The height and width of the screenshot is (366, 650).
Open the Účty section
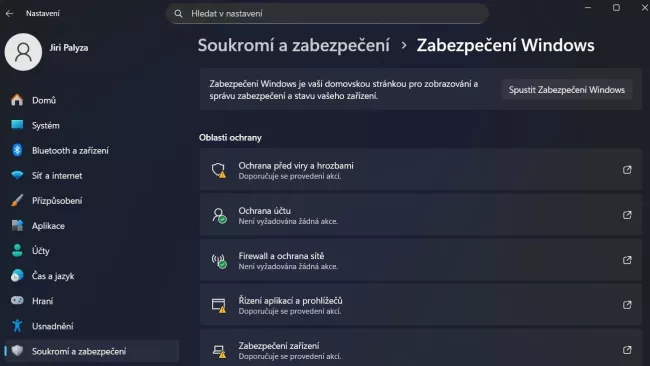[x=92, y=251]
